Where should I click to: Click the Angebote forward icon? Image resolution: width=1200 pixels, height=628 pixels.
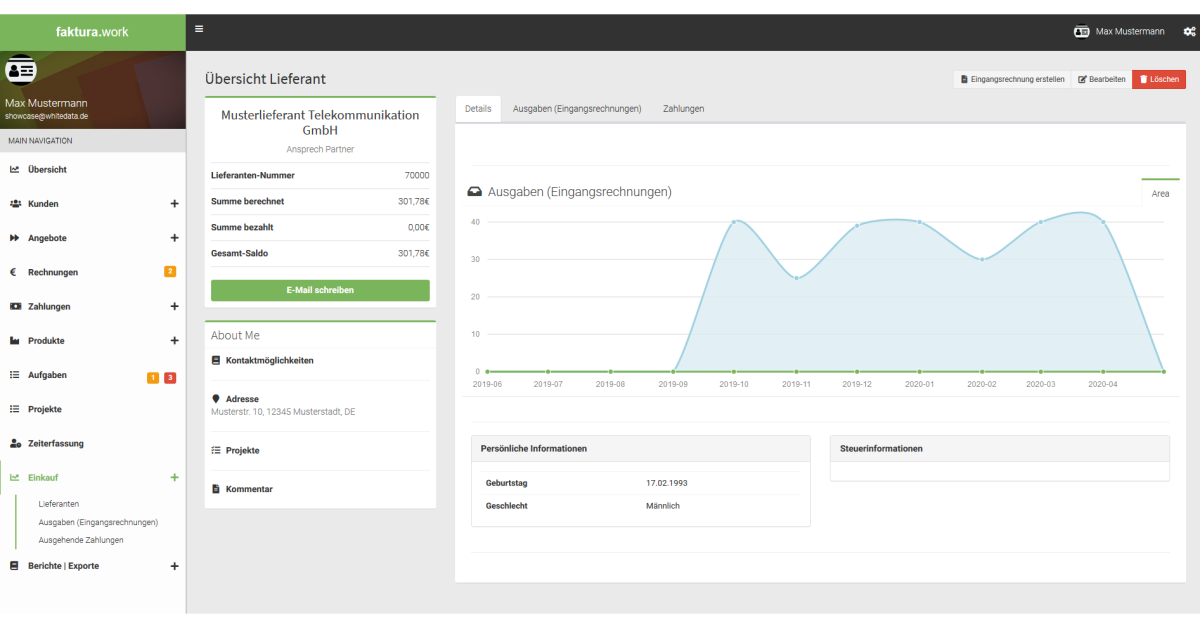pyautogui.click(x=15, y=238)
